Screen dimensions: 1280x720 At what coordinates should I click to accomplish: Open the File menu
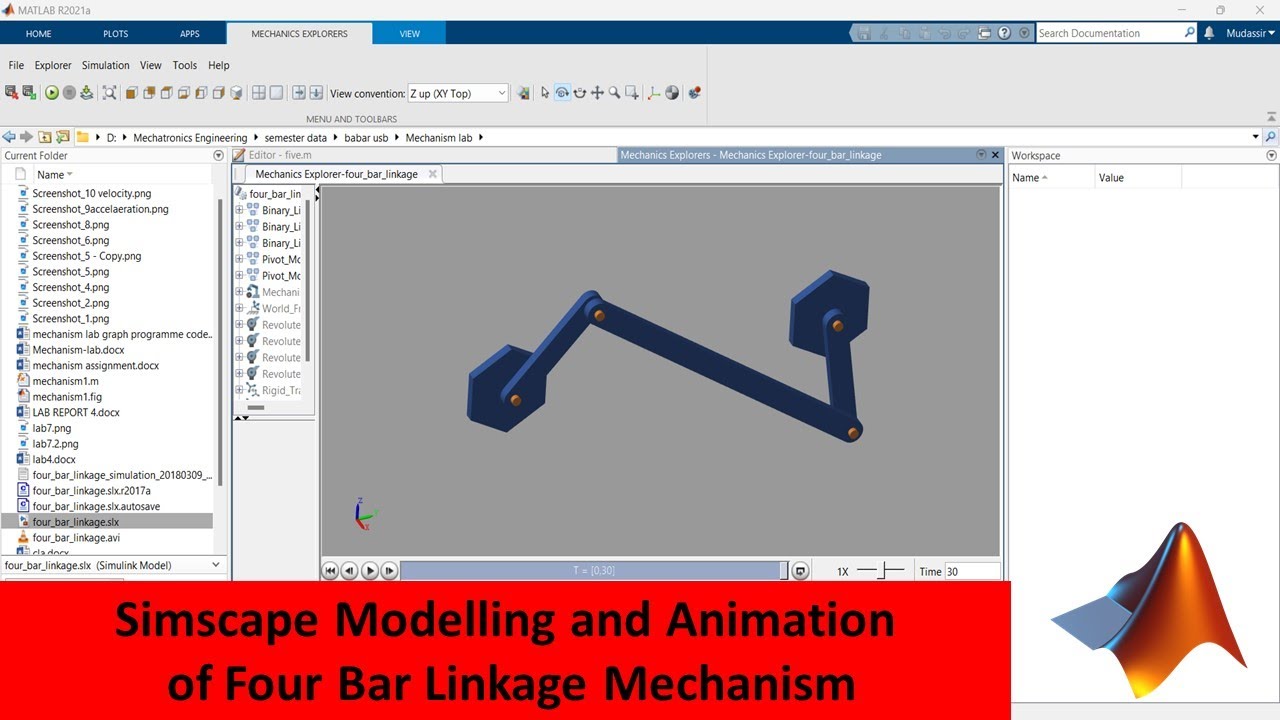[x=16, y=65]
